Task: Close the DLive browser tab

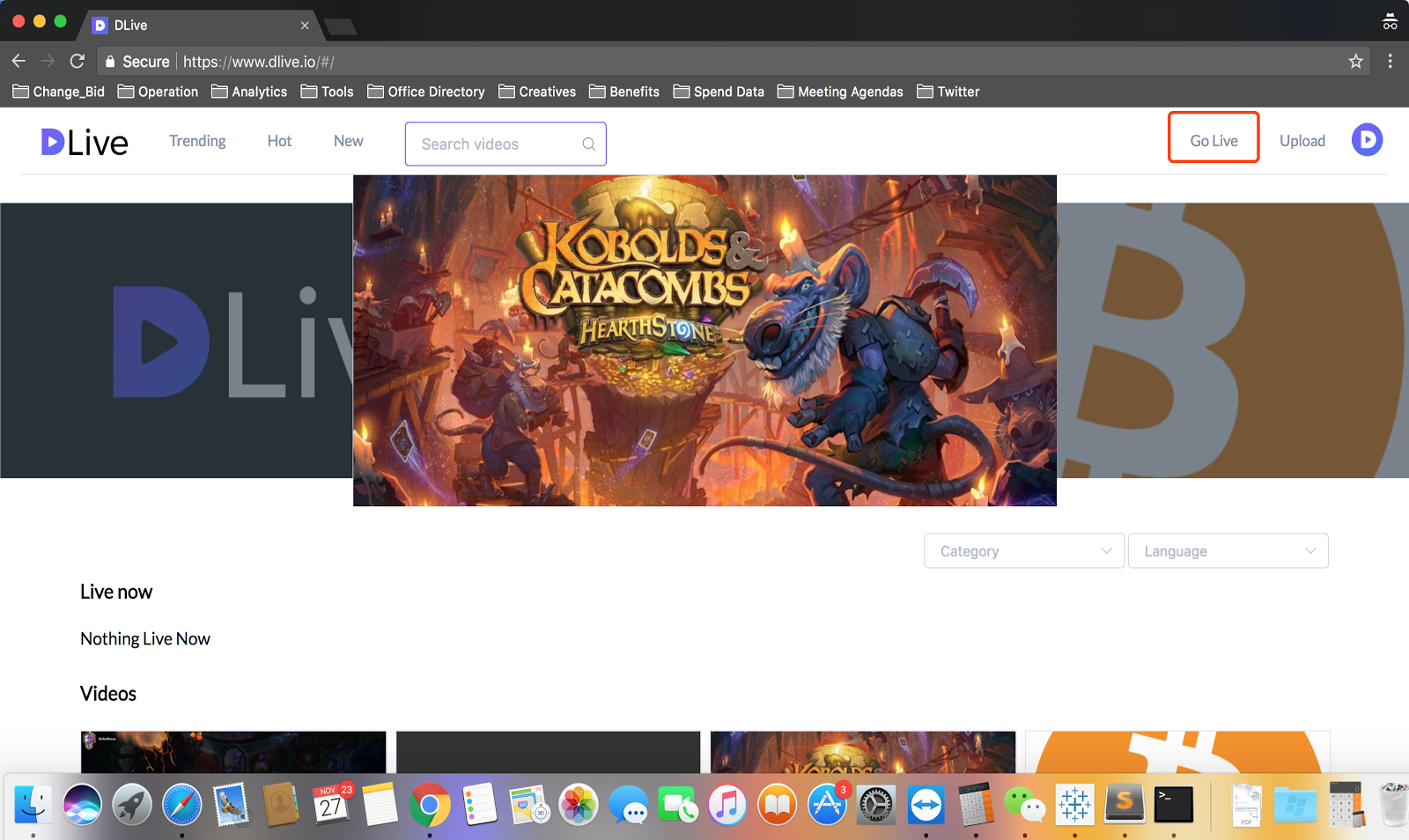Action: [x=305, y=26]
